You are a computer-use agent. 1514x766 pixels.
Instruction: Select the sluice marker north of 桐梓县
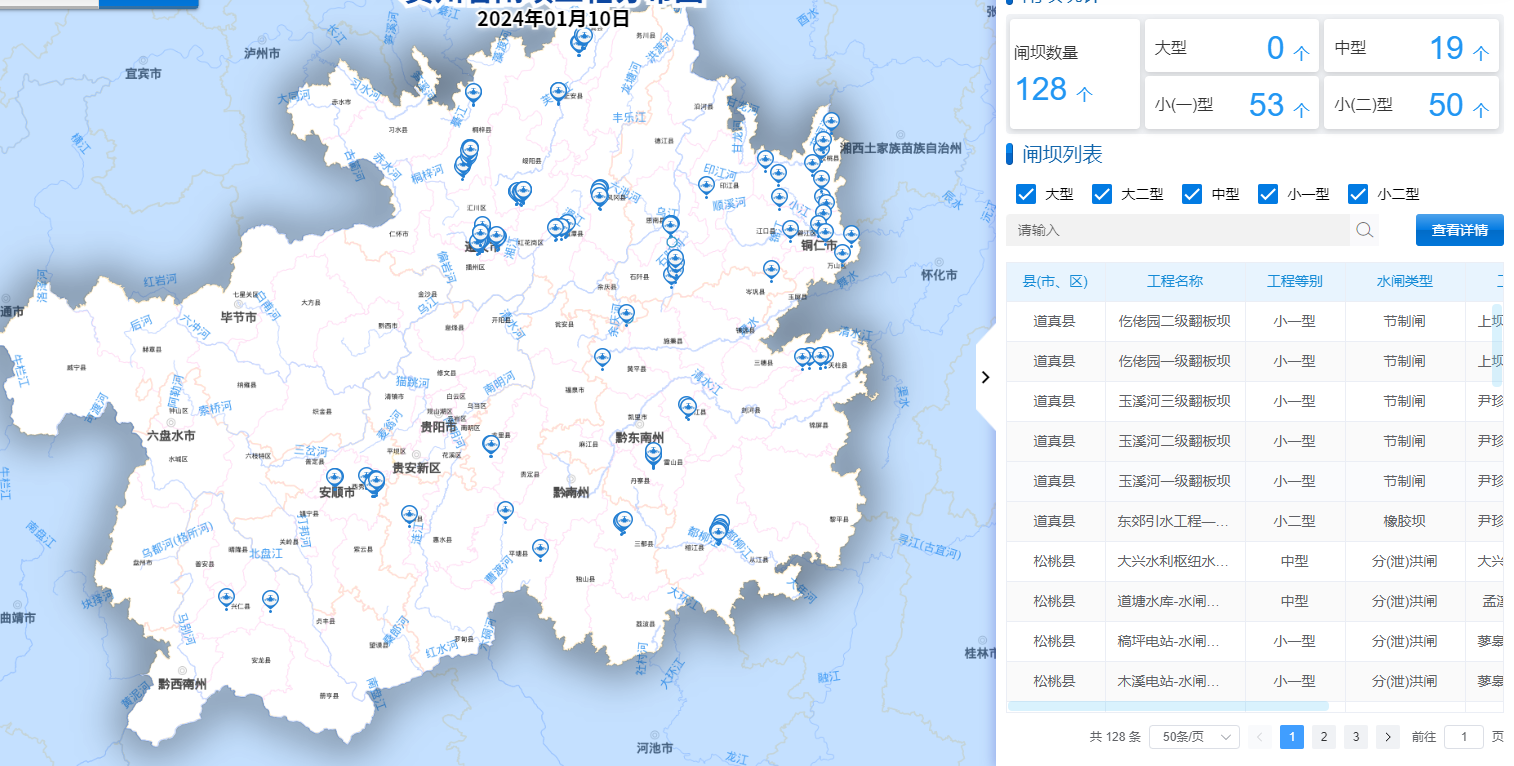pos(474,94)
